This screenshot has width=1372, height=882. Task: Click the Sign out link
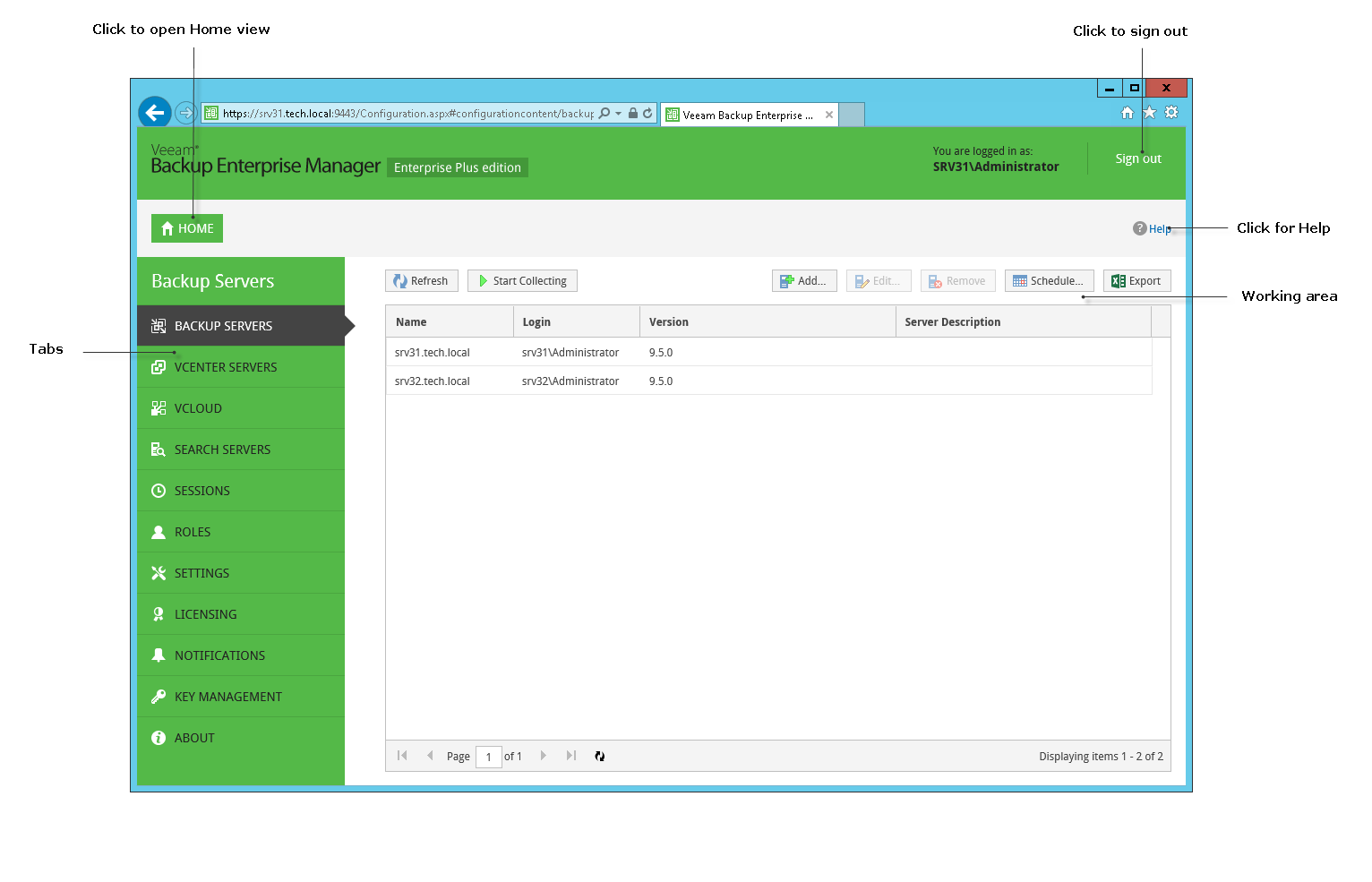pyautogui.click(x=1138, y=158)
